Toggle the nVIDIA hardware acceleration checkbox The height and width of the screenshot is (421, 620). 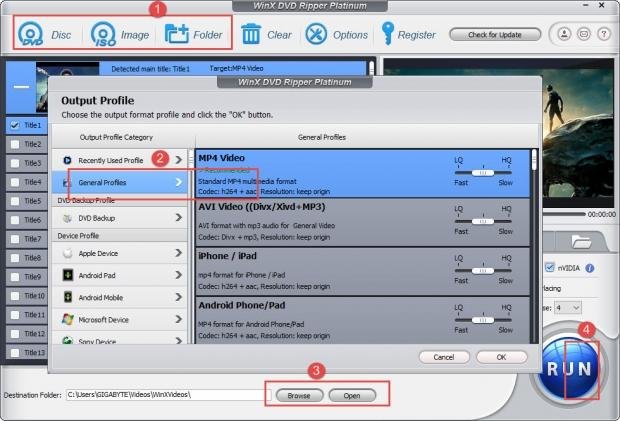coord(550,267)
